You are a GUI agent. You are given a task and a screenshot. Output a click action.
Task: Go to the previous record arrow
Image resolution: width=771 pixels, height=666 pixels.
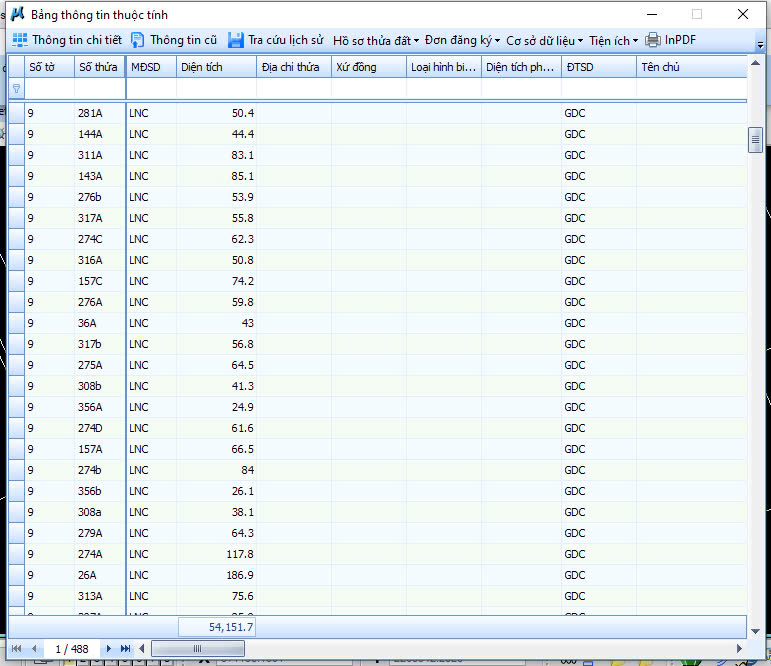[x=34, y=649]
